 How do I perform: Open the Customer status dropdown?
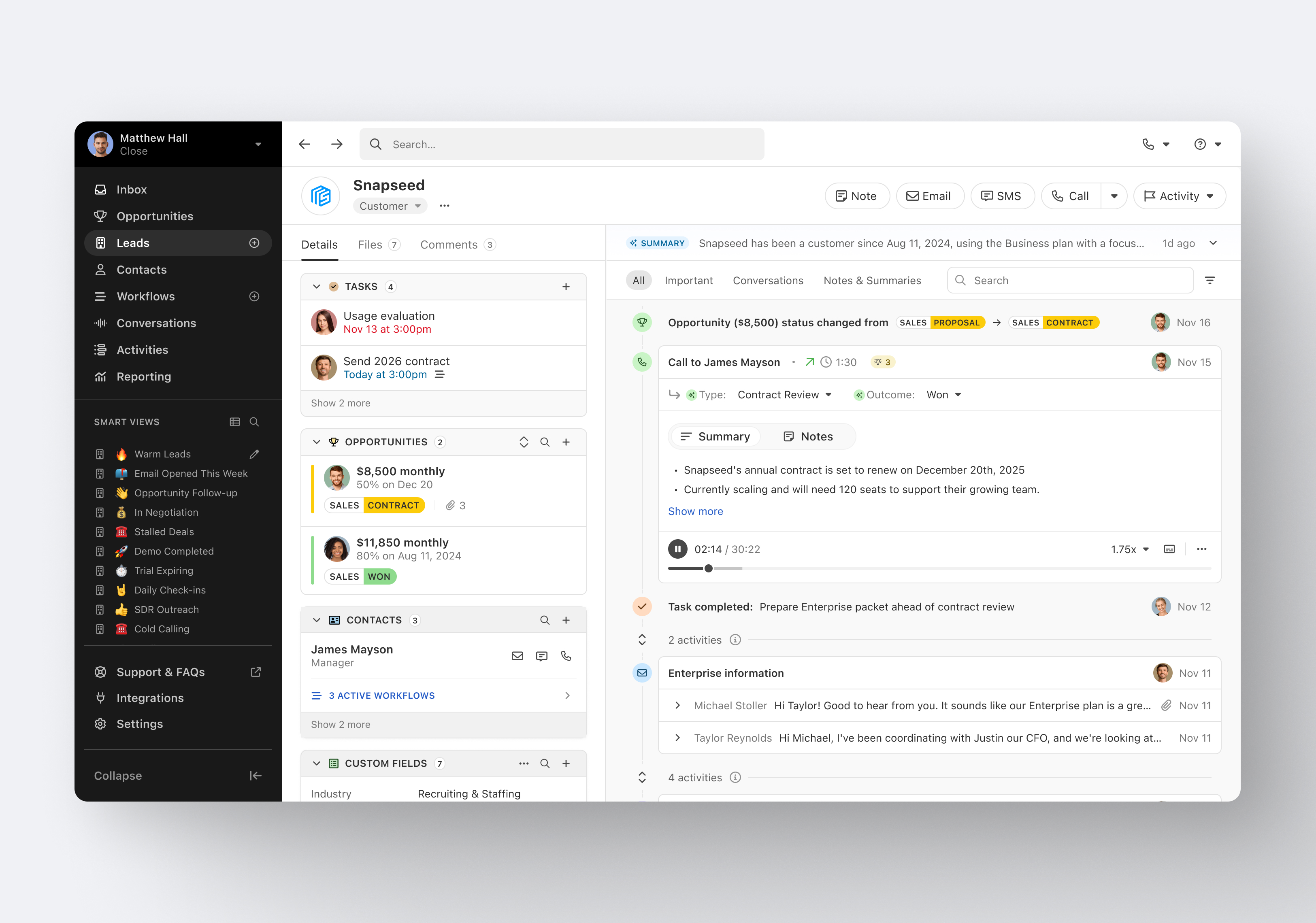[390, 206]
